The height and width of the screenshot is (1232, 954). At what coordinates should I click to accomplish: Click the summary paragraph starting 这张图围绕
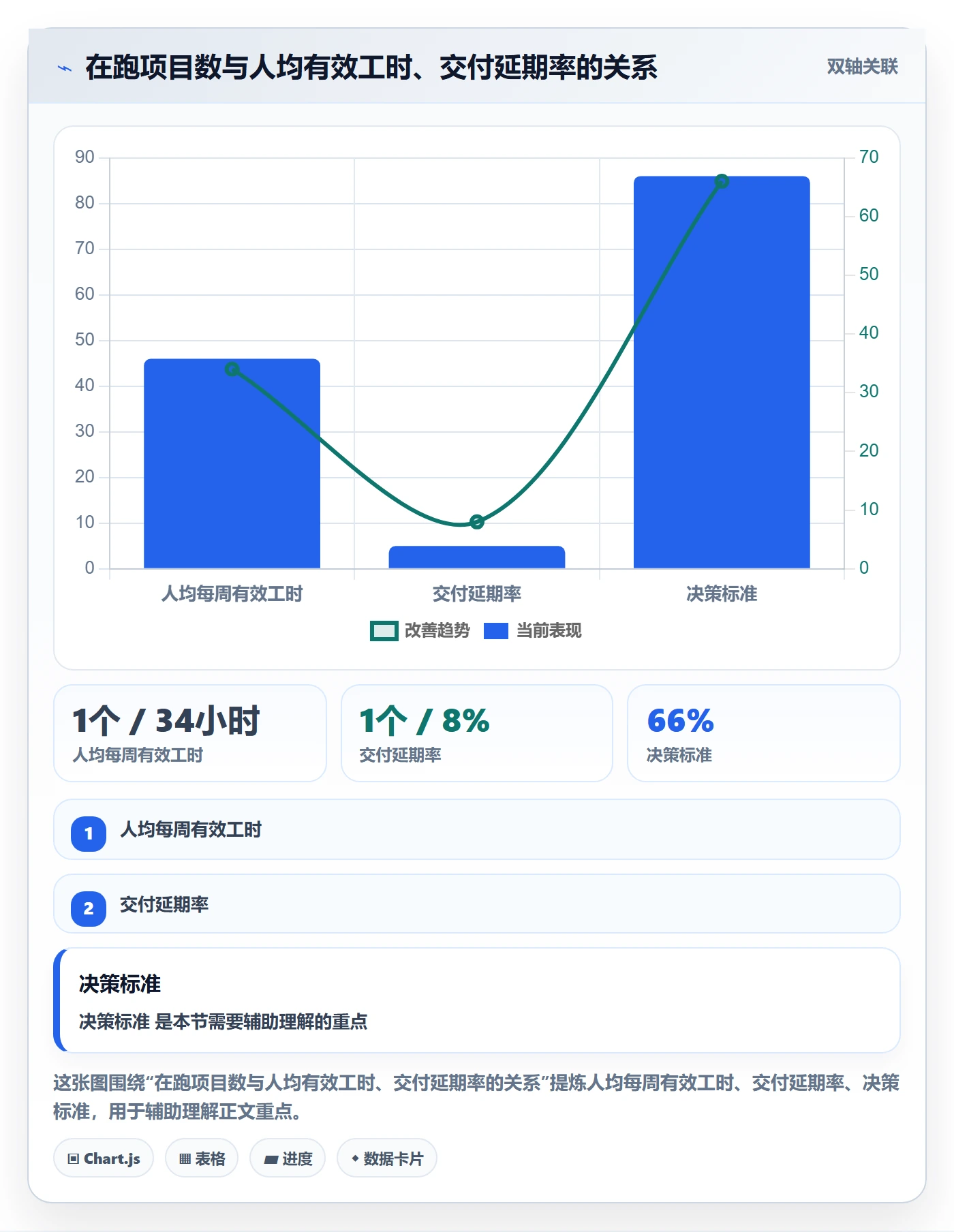tap(476, 1097)
